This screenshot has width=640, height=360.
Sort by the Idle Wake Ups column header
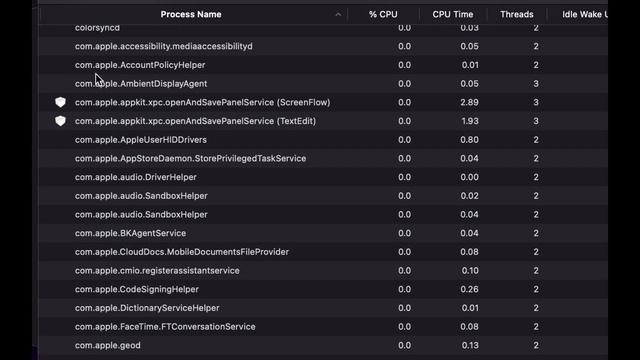click(x=584, y=14)
